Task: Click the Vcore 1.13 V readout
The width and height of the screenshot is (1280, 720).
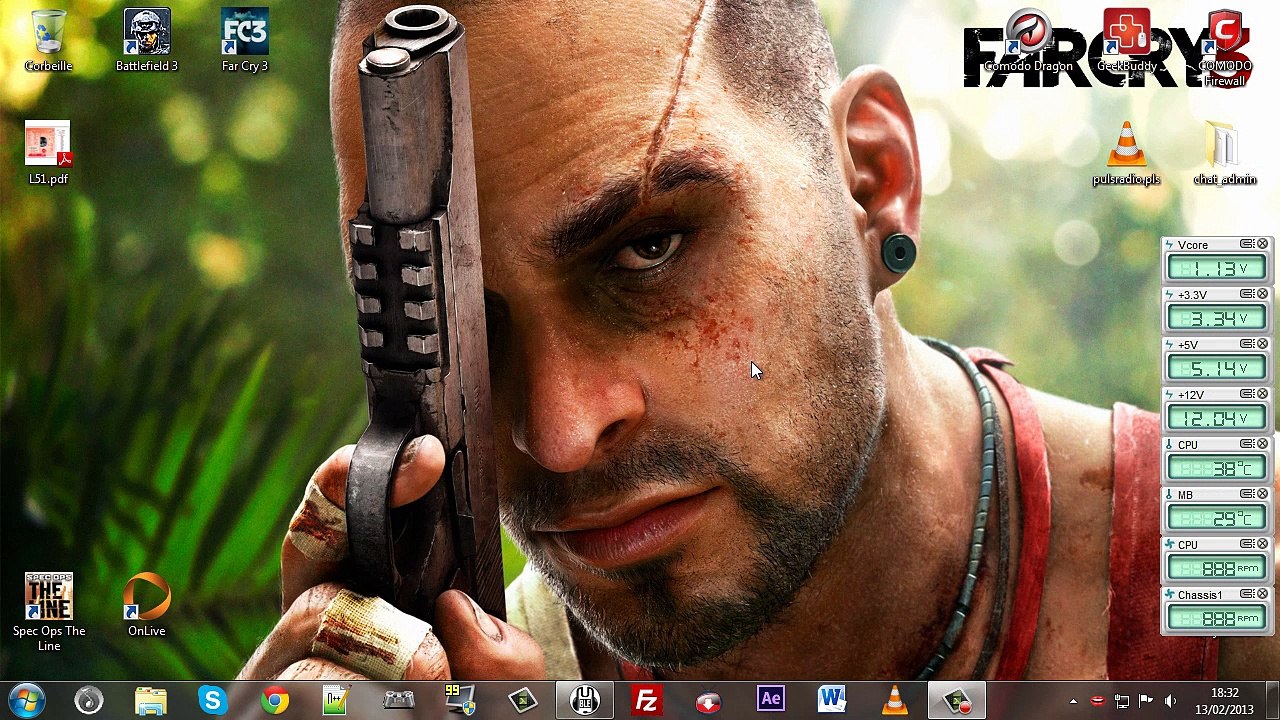Action: point(1216,268)
